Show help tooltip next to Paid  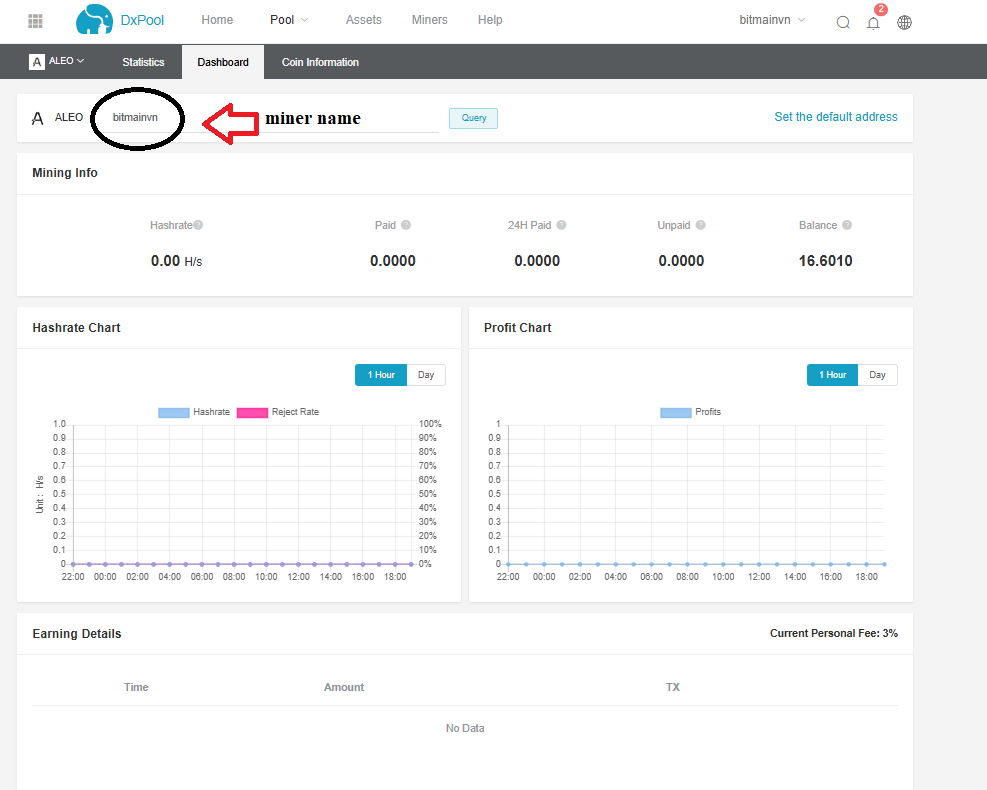[x=406, y=225]
